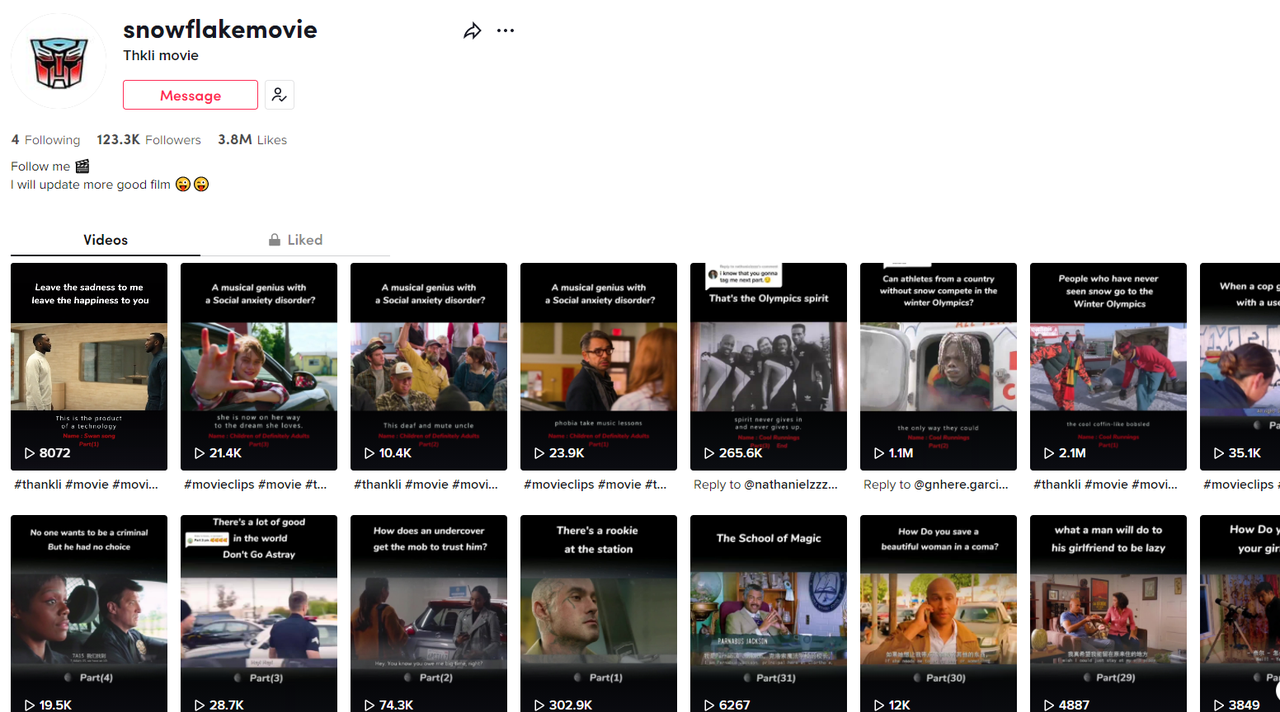Open the Transformers profile avatar

click(59, 61)
